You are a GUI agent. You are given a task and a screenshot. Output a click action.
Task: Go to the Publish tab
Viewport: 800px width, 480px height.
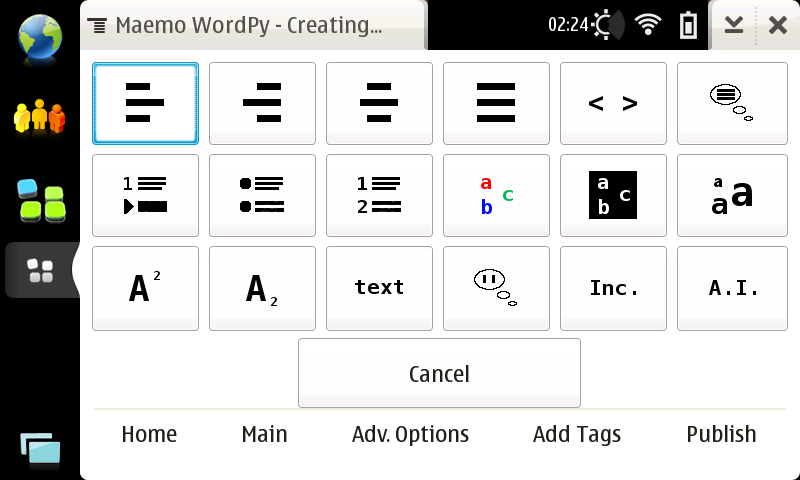pyautogui.click(x=721, y=434)
